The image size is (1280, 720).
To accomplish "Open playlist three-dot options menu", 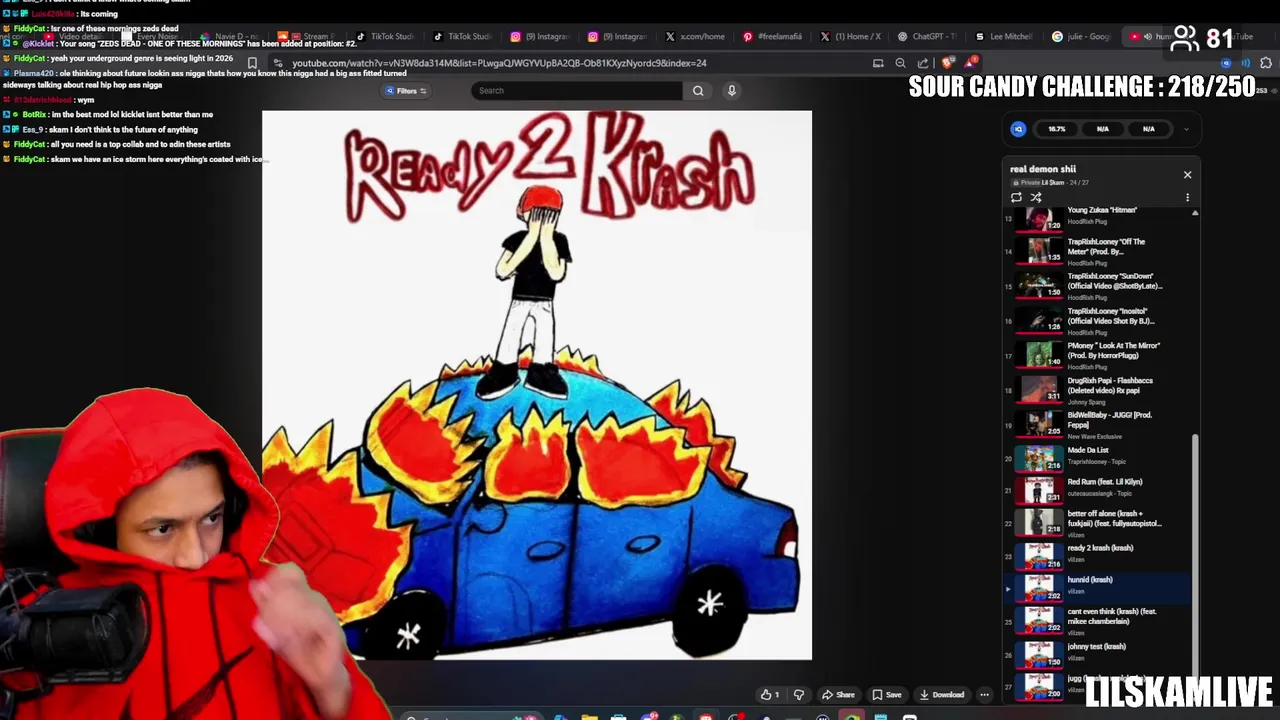I will (1188, 197).
